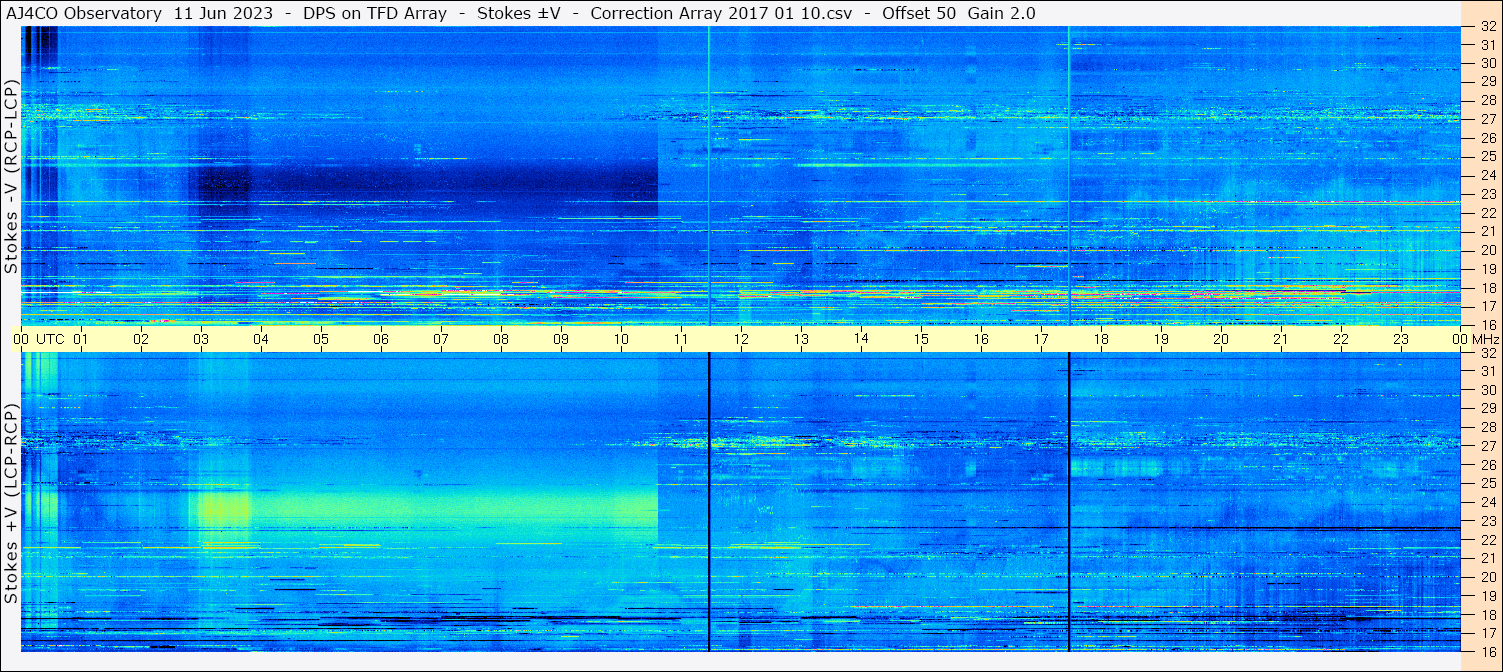Image resolution: width=1503 pixels, height=672 pixels.
Task: Click the 20 hour time label
Action: coord(1221,339)
